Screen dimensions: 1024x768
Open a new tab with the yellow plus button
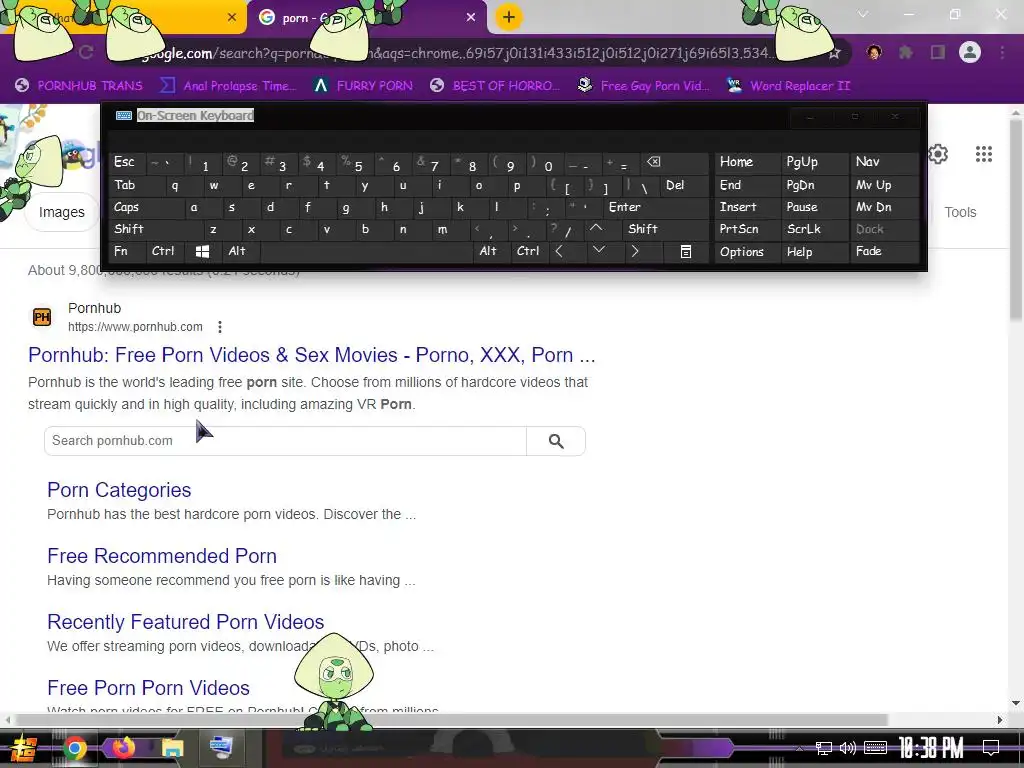(x=509, y=17)
